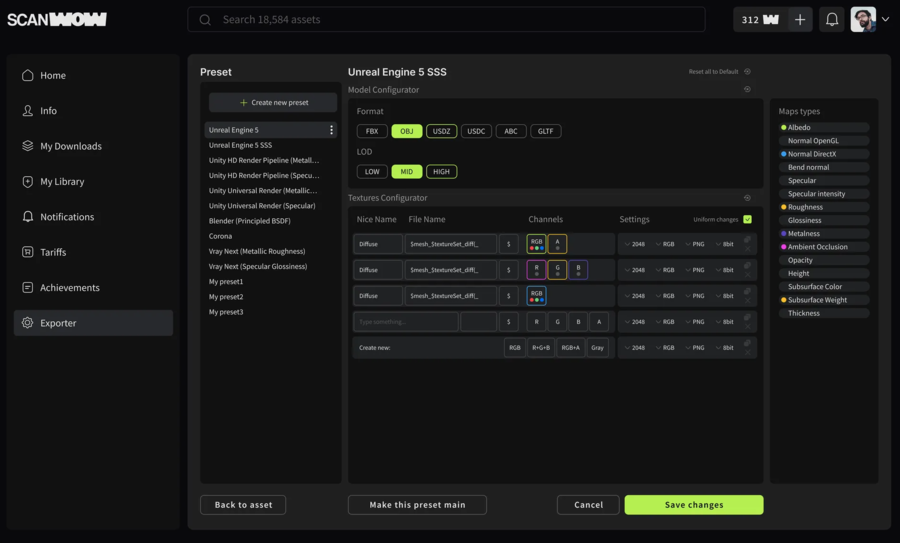The height and width of the screenshot is (543, 900).
Task: Click the search magnifier icon
Action: coord(205,20)
